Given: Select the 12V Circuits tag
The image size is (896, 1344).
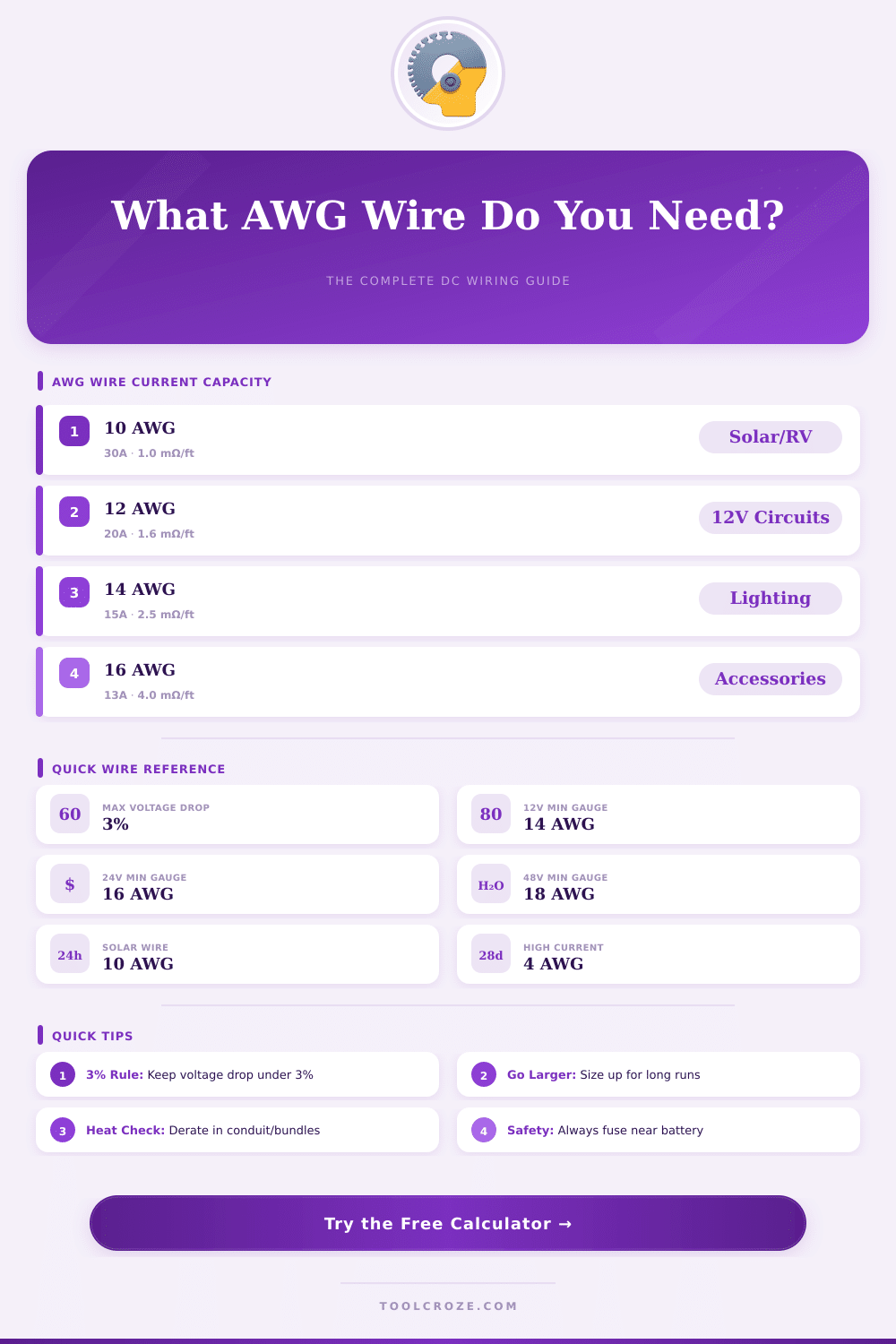Looking at the screenshot, I should click(x=770, y=518).
